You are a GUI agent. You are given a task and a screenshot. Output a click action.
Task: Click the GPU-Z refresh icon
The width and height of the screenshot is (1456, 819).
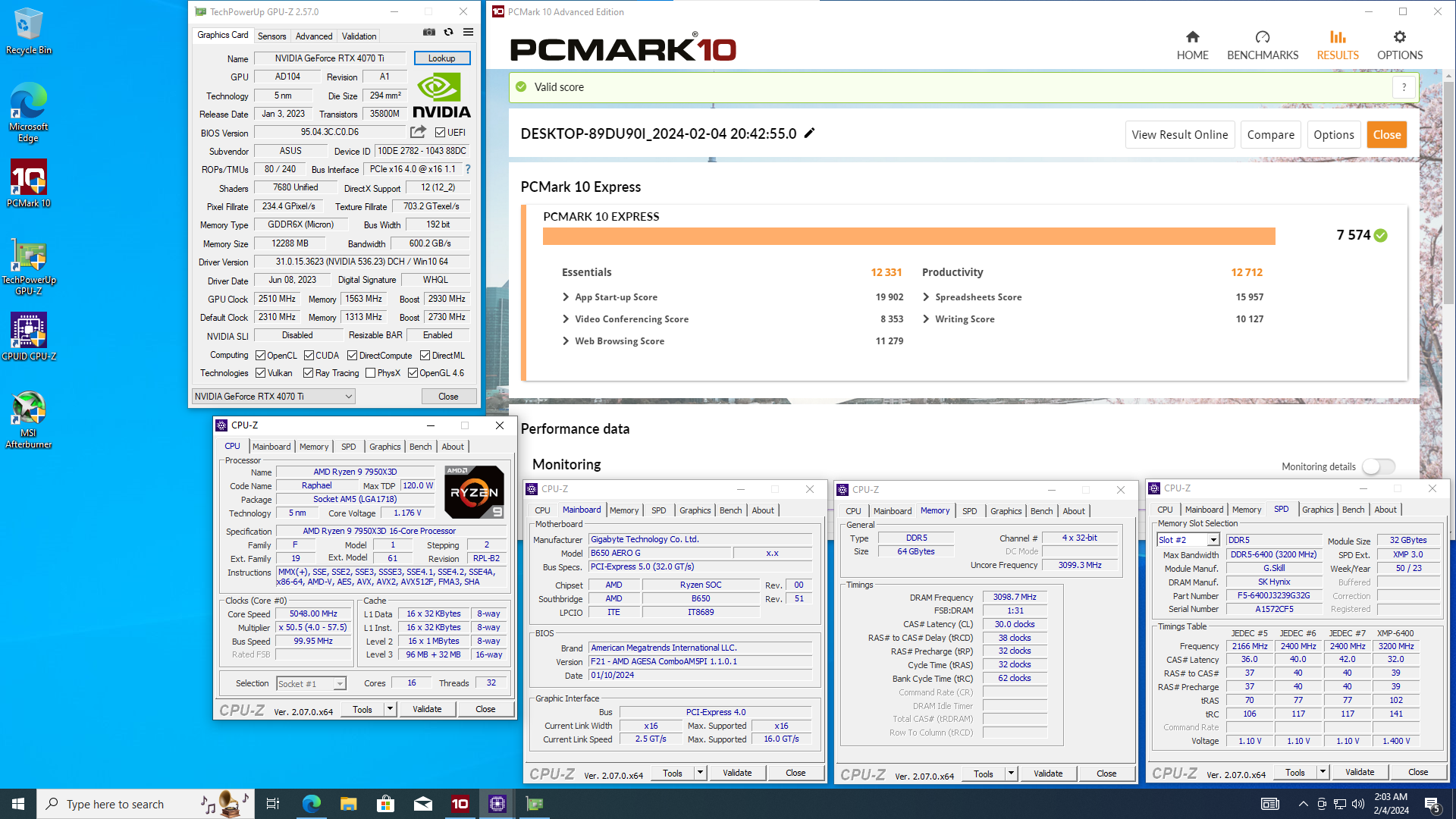[449, 33]
